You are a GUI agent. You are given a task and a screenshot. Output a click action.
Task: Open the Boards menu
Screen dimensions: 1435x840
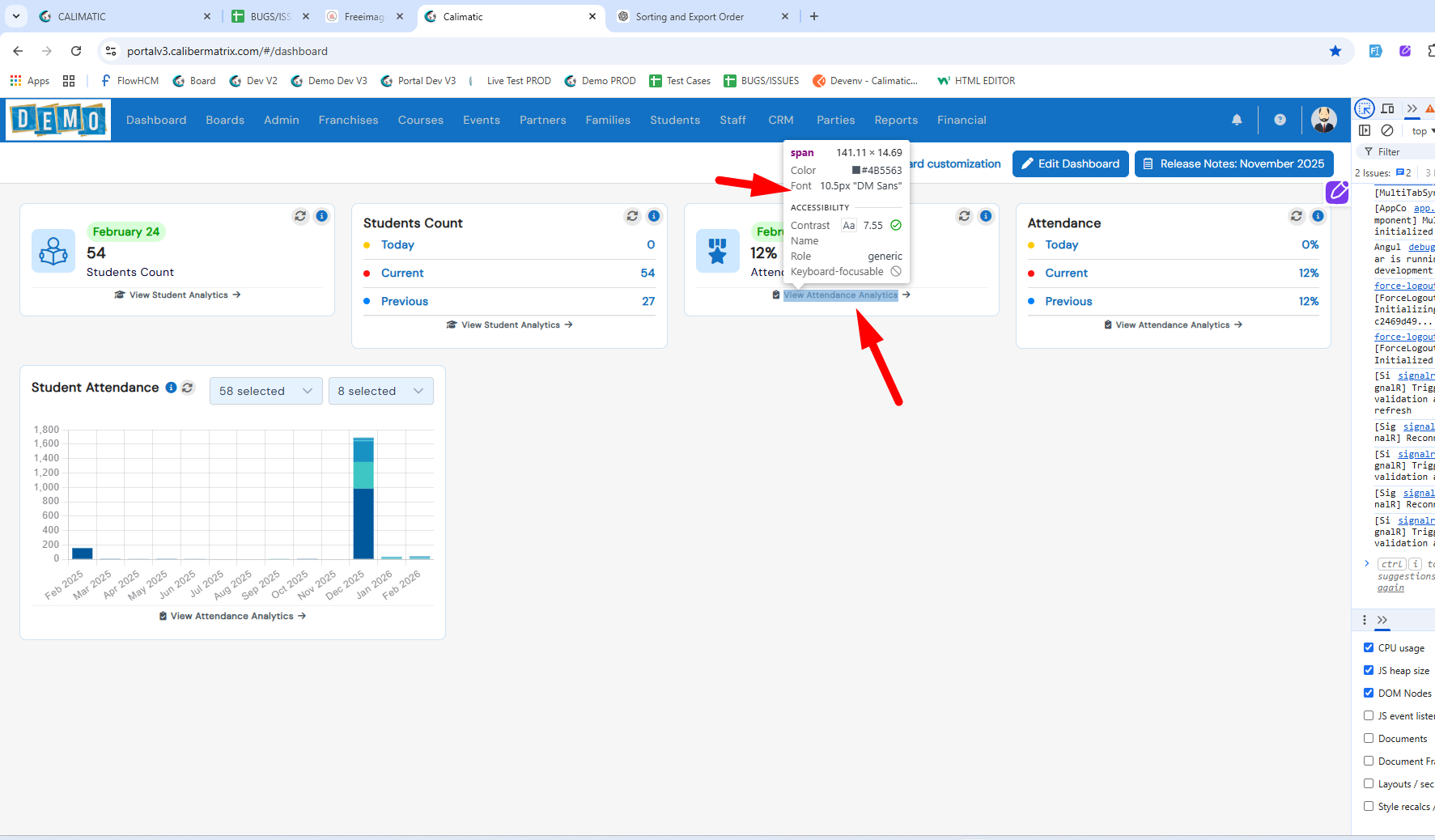click(225, 120)
